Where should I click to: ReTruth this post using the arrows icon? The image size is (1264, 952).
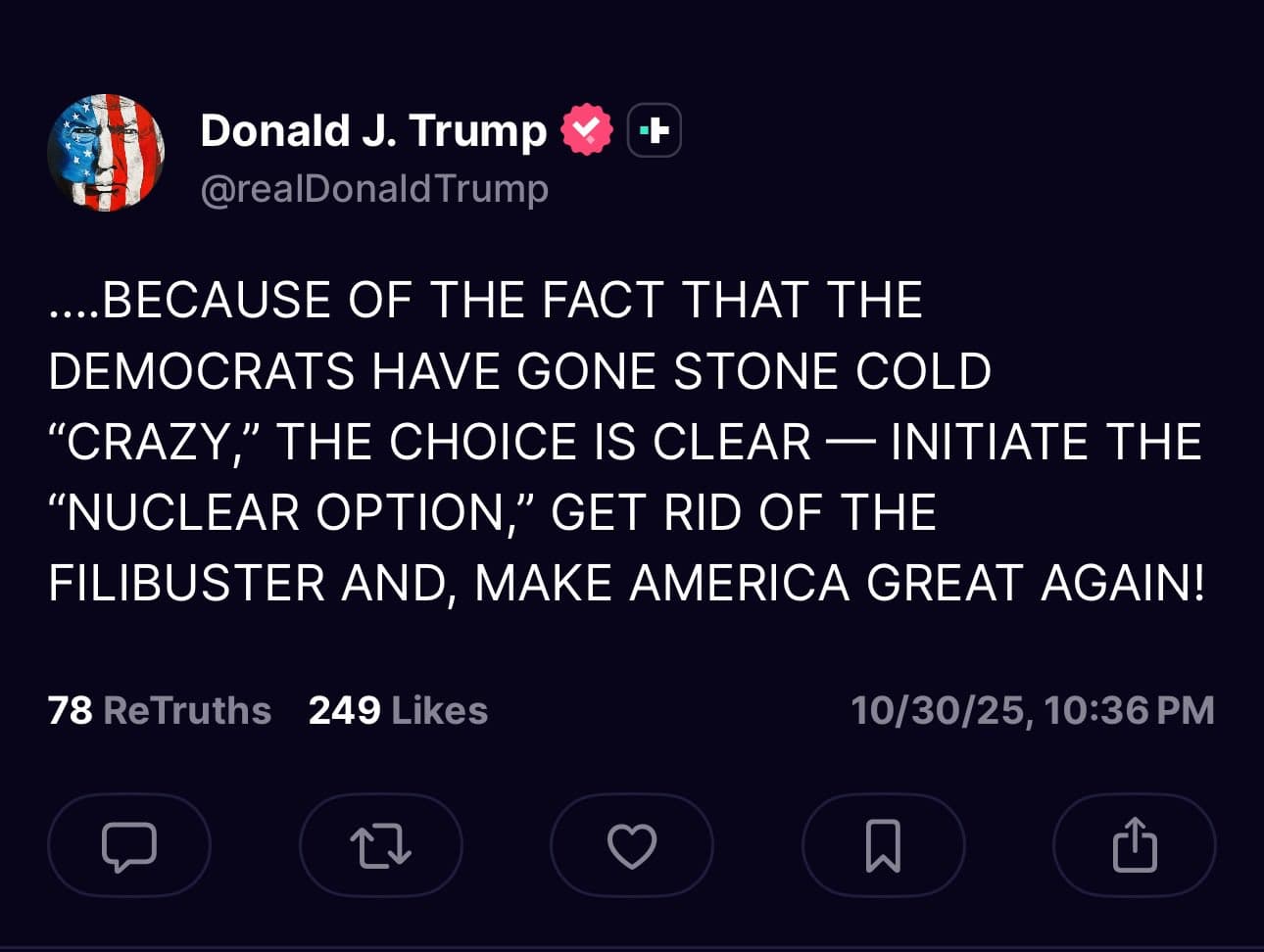click(x=380, y=845)
